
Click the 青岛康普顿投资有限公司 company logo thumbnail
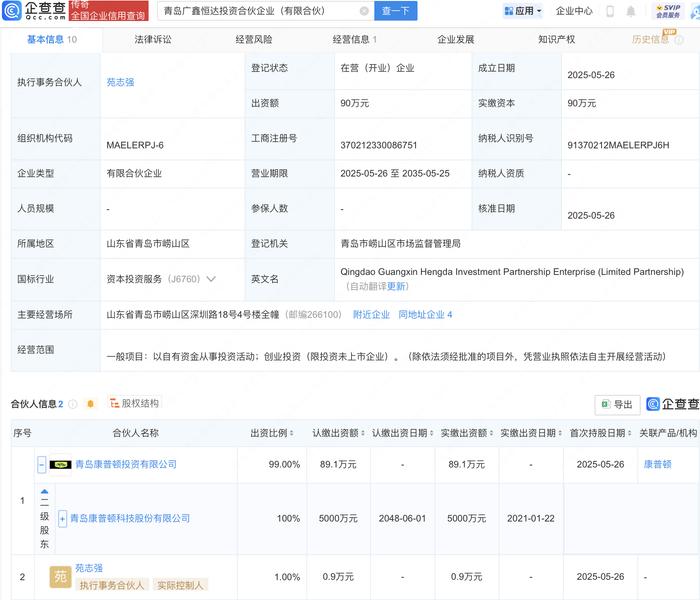(60, 465)
